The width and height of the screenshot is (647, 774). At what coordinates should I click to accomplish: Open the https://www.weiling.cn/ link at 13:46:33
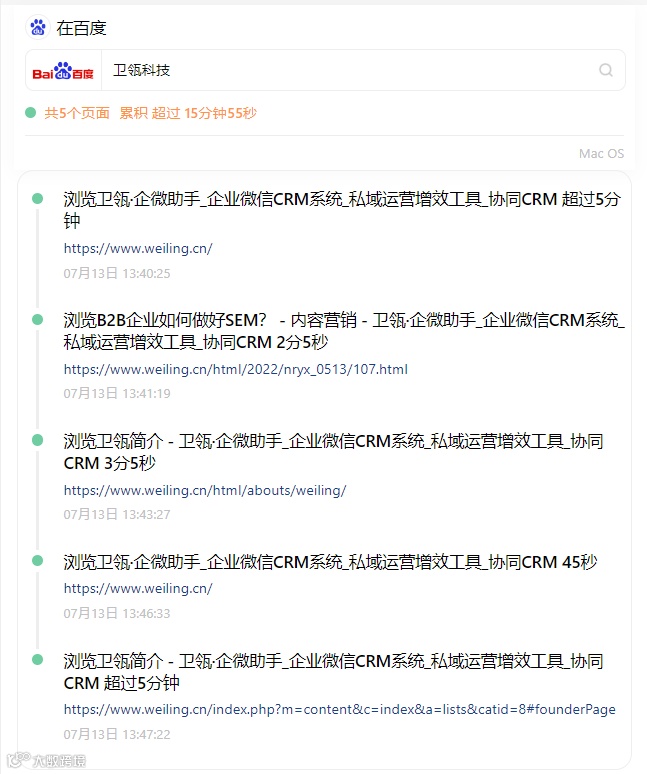pyautogui.click(x=138, y=588)
